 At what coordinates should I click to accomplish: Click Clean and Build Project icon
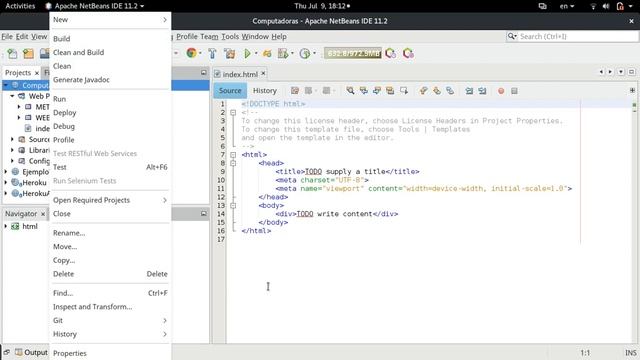pyautogui.click(x=229, y=53)
